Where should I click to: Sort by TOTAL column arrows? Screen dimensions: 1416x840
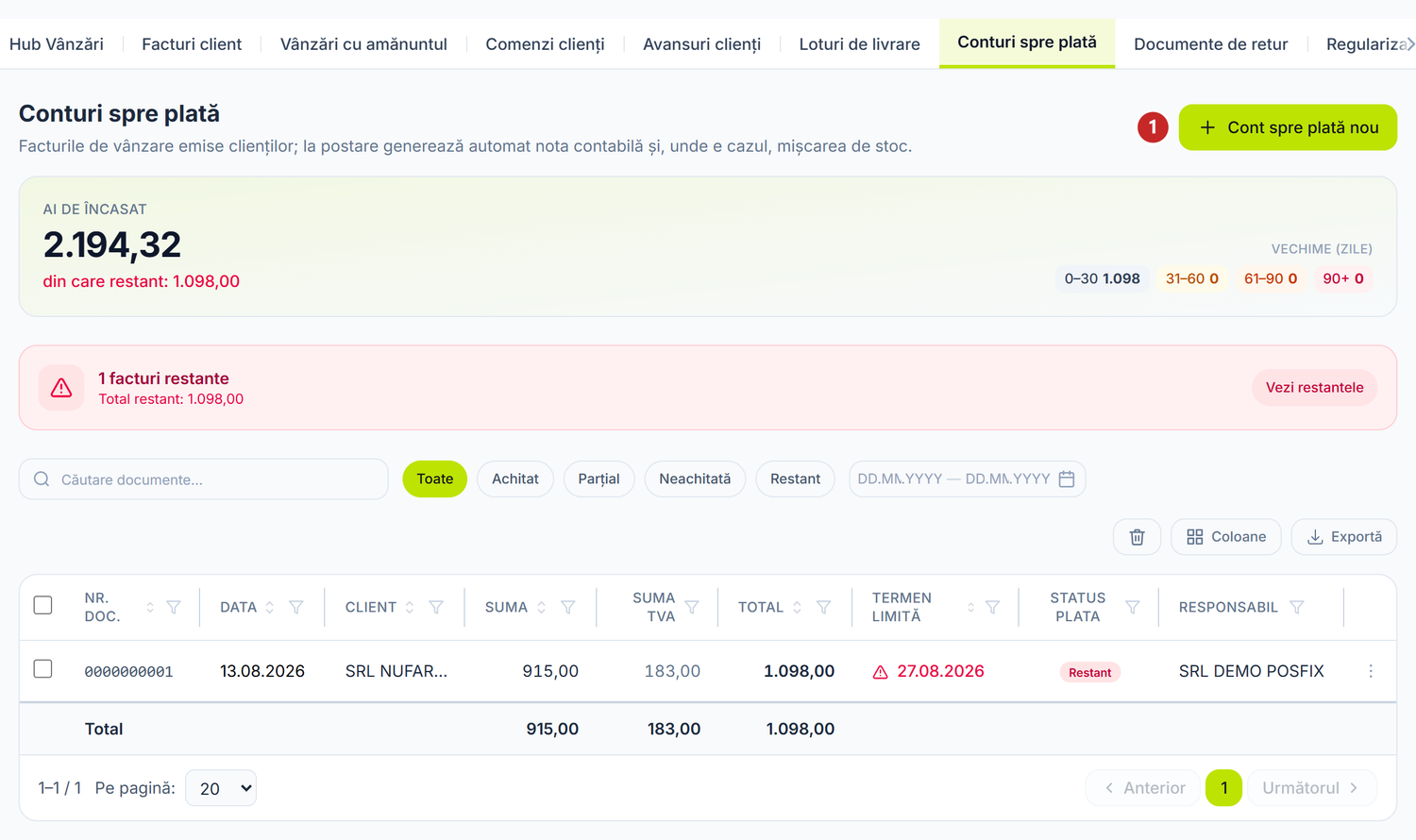pyautogui.click(x=798, y=607)
